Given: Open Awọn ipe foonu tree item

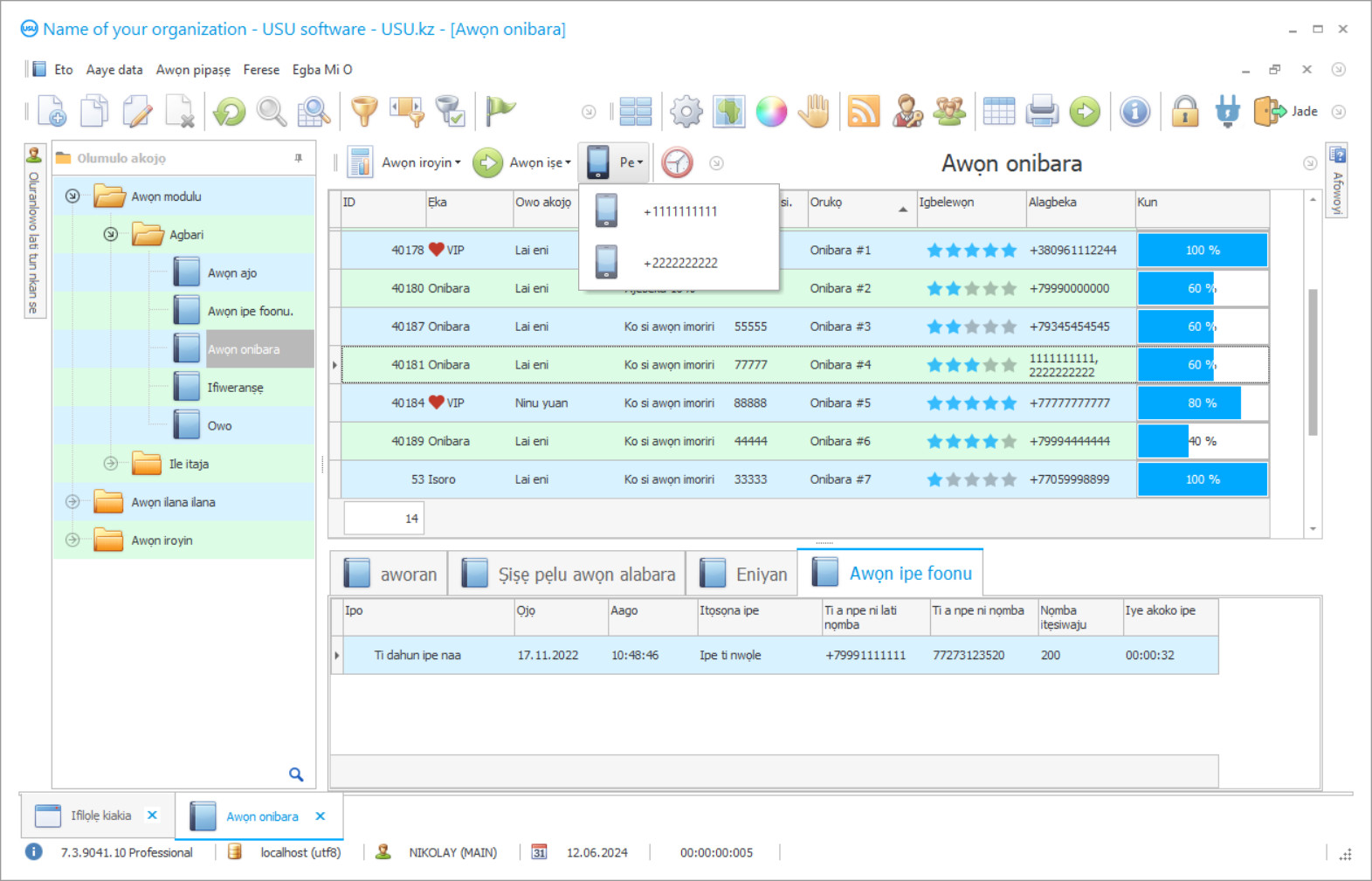Looking at the screenshot, I should click(250, 312).
